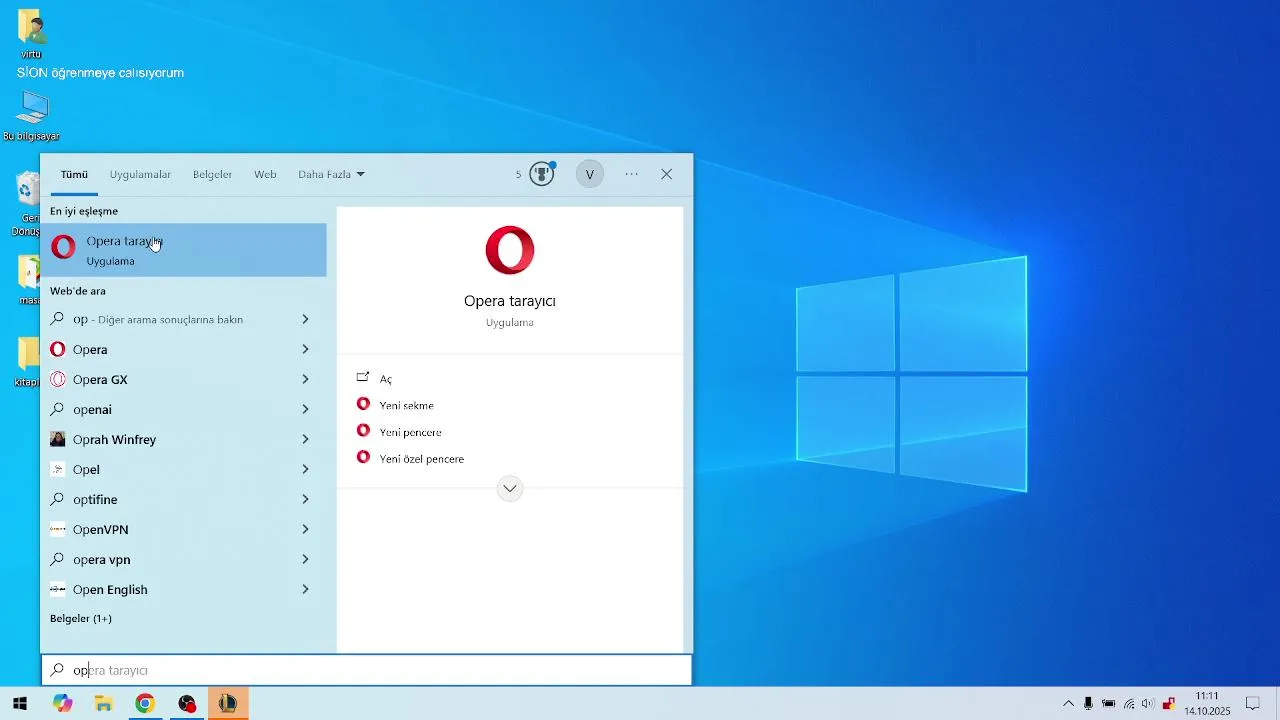
Task: Expand the arrow beside the Opel suggestion
Action: pyautogui.click(x=305, y=469)
